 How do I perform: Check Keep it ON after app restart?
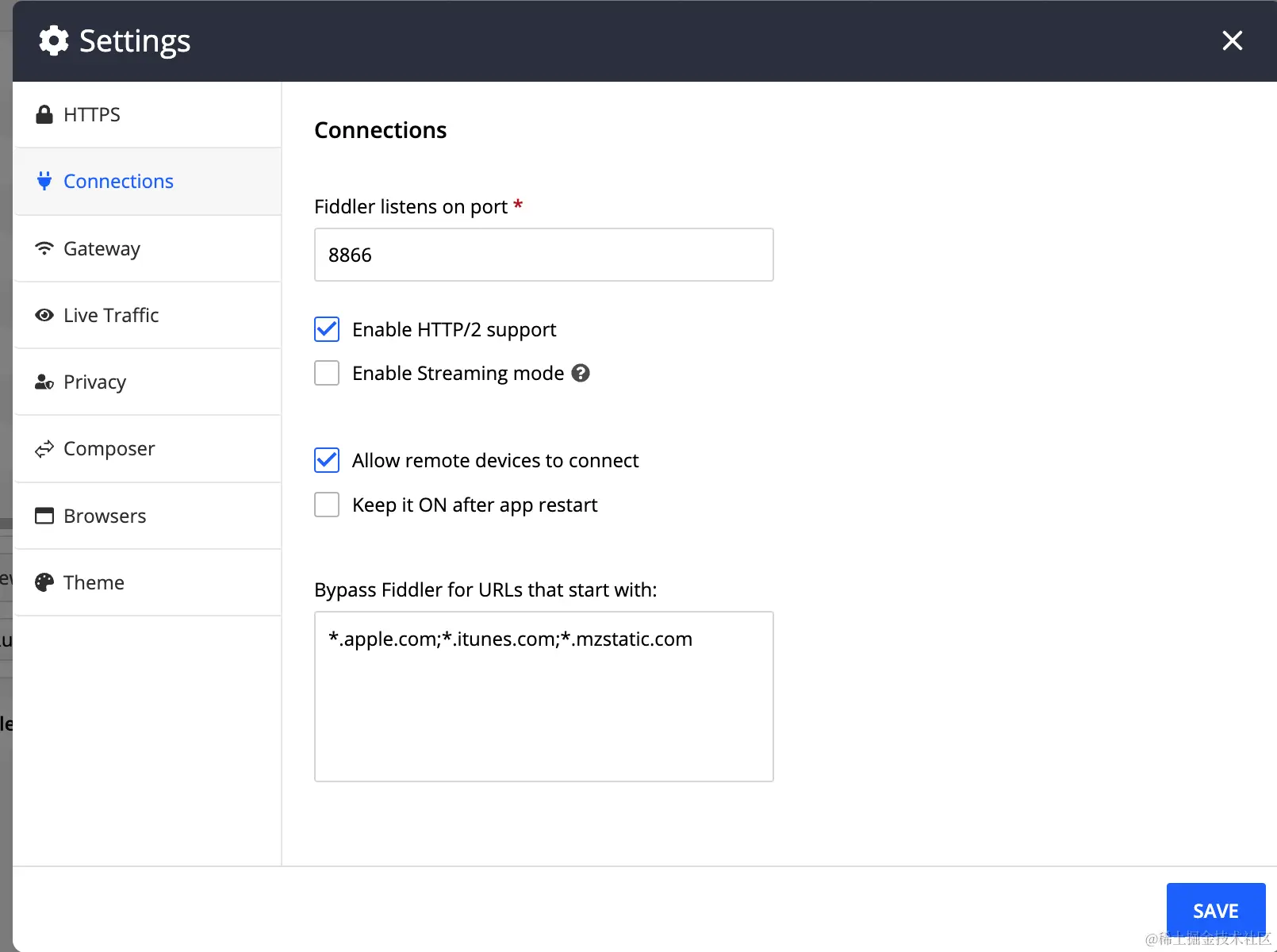point(327,505)
